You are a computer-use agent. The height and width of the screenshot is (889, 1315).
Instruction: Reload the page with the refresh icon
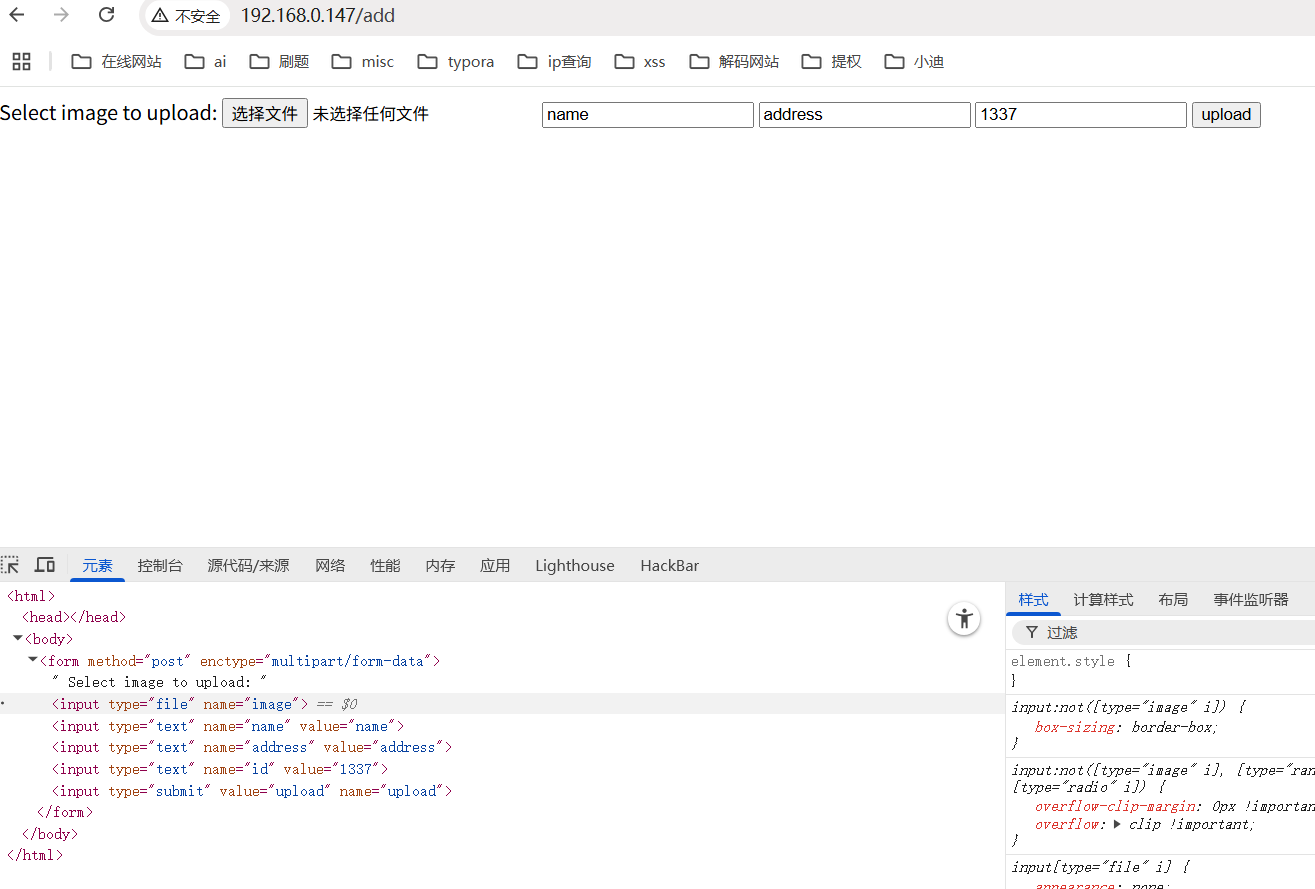coord(106,15)
